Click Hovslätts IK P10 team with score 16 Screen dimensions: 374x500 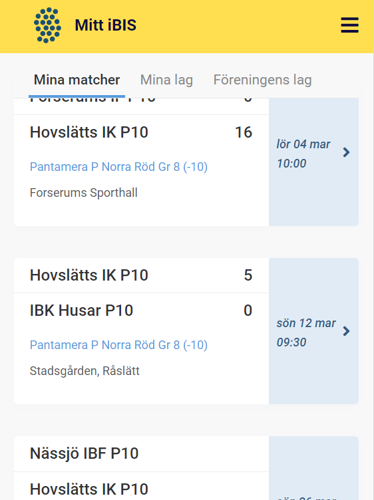point(89,132)
